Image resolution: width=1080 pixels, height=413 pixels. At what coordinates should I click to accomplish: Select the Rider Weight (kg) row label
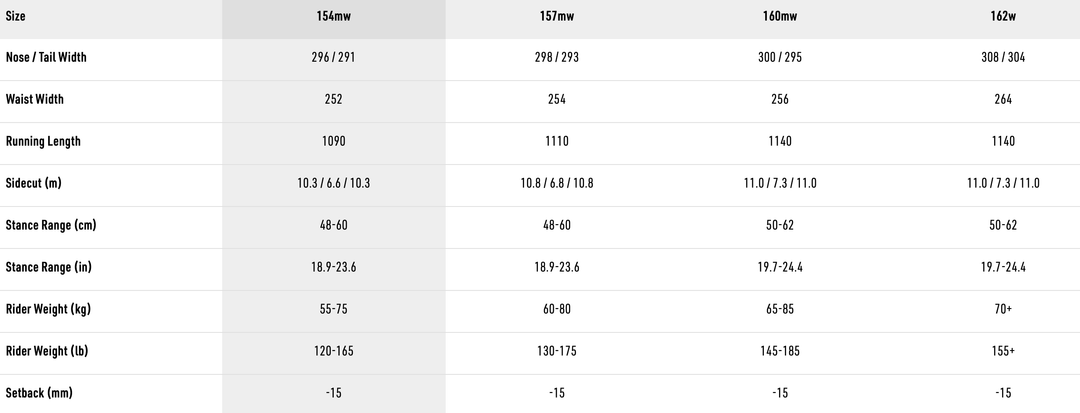48,310
